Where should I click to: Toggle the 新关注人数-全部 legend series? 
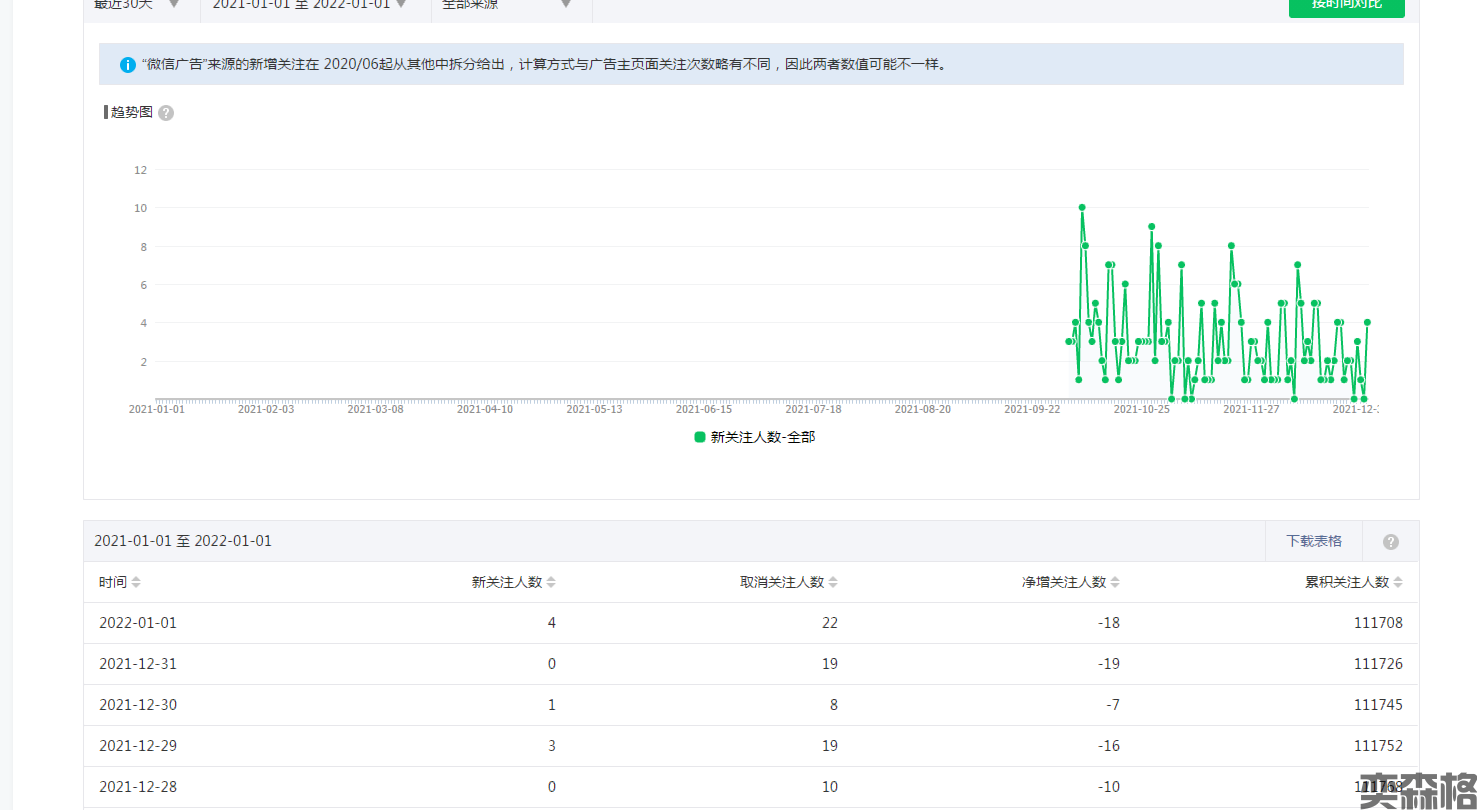[762, 437]
